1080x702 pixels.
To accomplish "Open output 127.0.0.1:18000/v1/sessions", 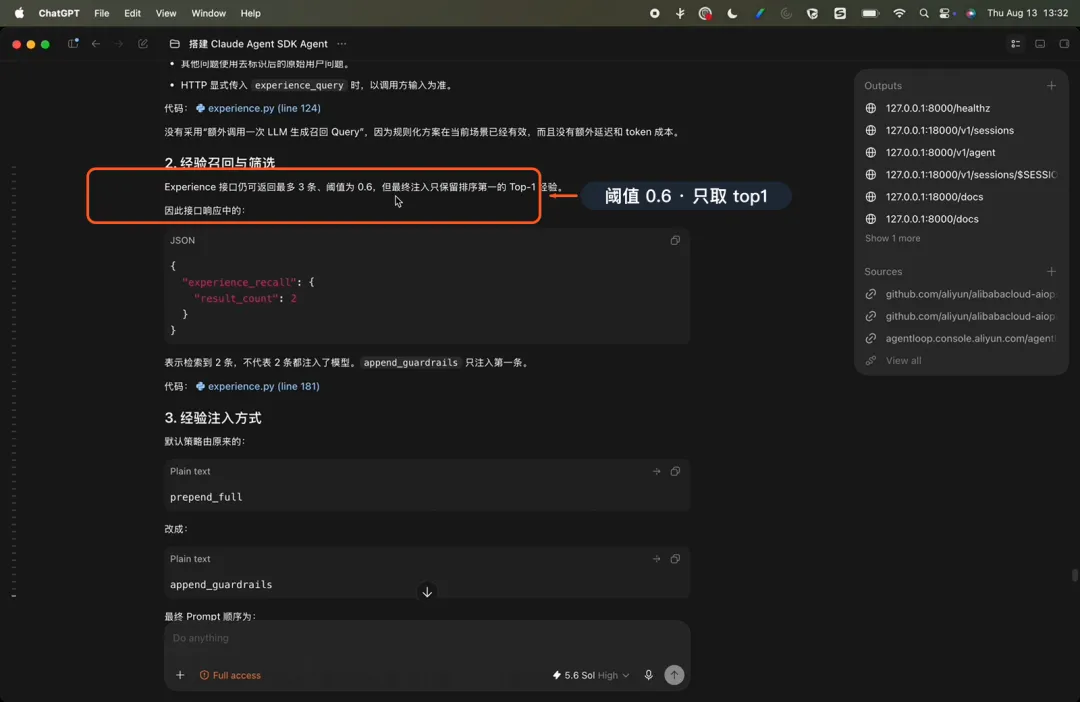I will 949,130.
